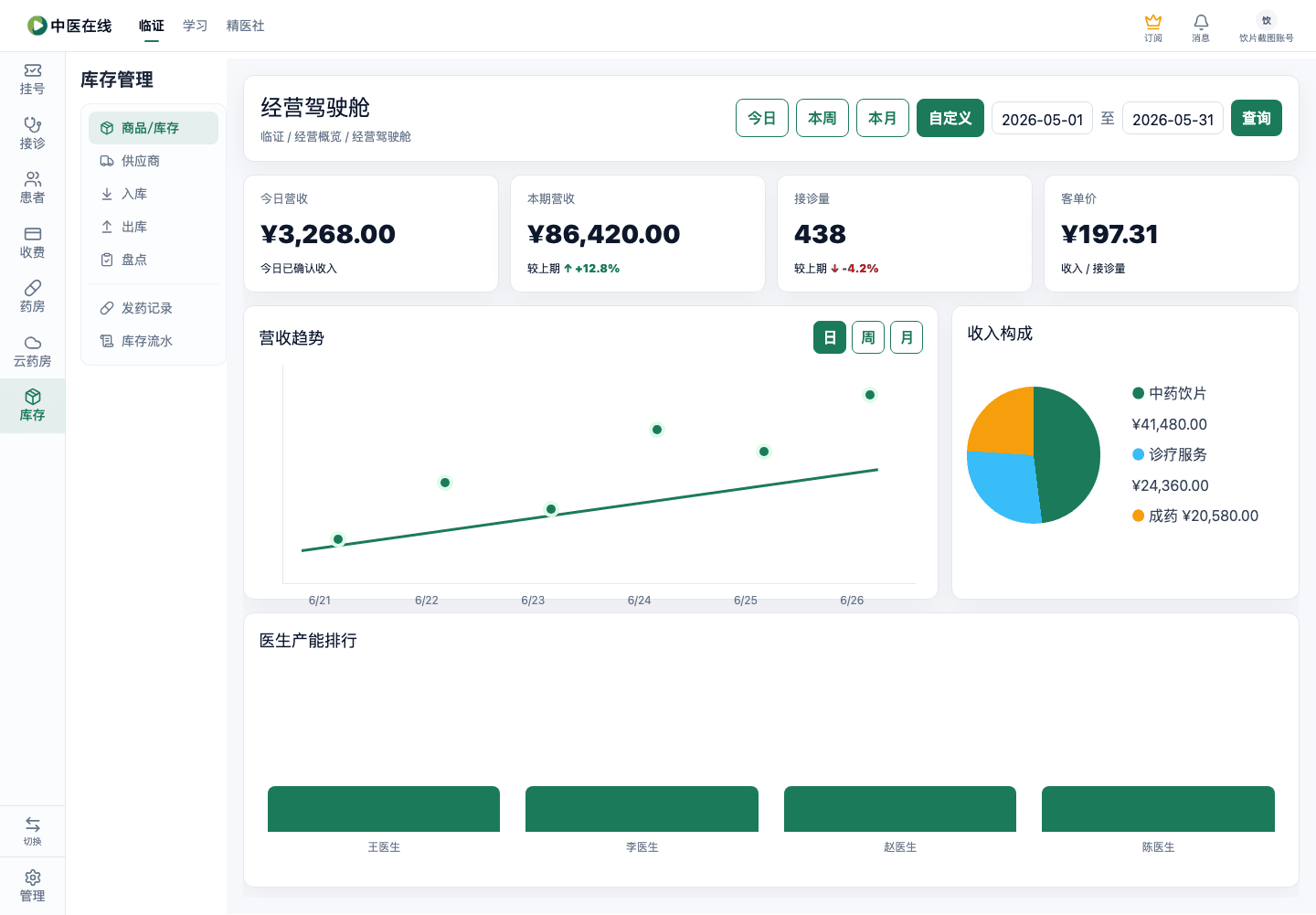
Task: Click the 切换 switch arrows icon
Action: (x=33, y=824)
